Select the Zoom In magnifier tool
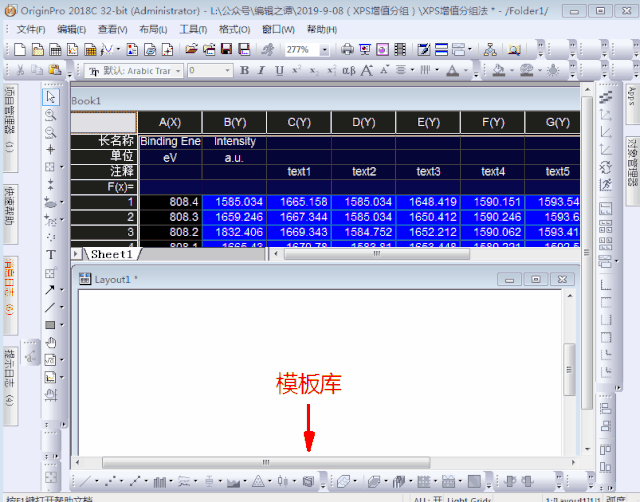Viewport: 640px width, 502px height. point(51,116)
